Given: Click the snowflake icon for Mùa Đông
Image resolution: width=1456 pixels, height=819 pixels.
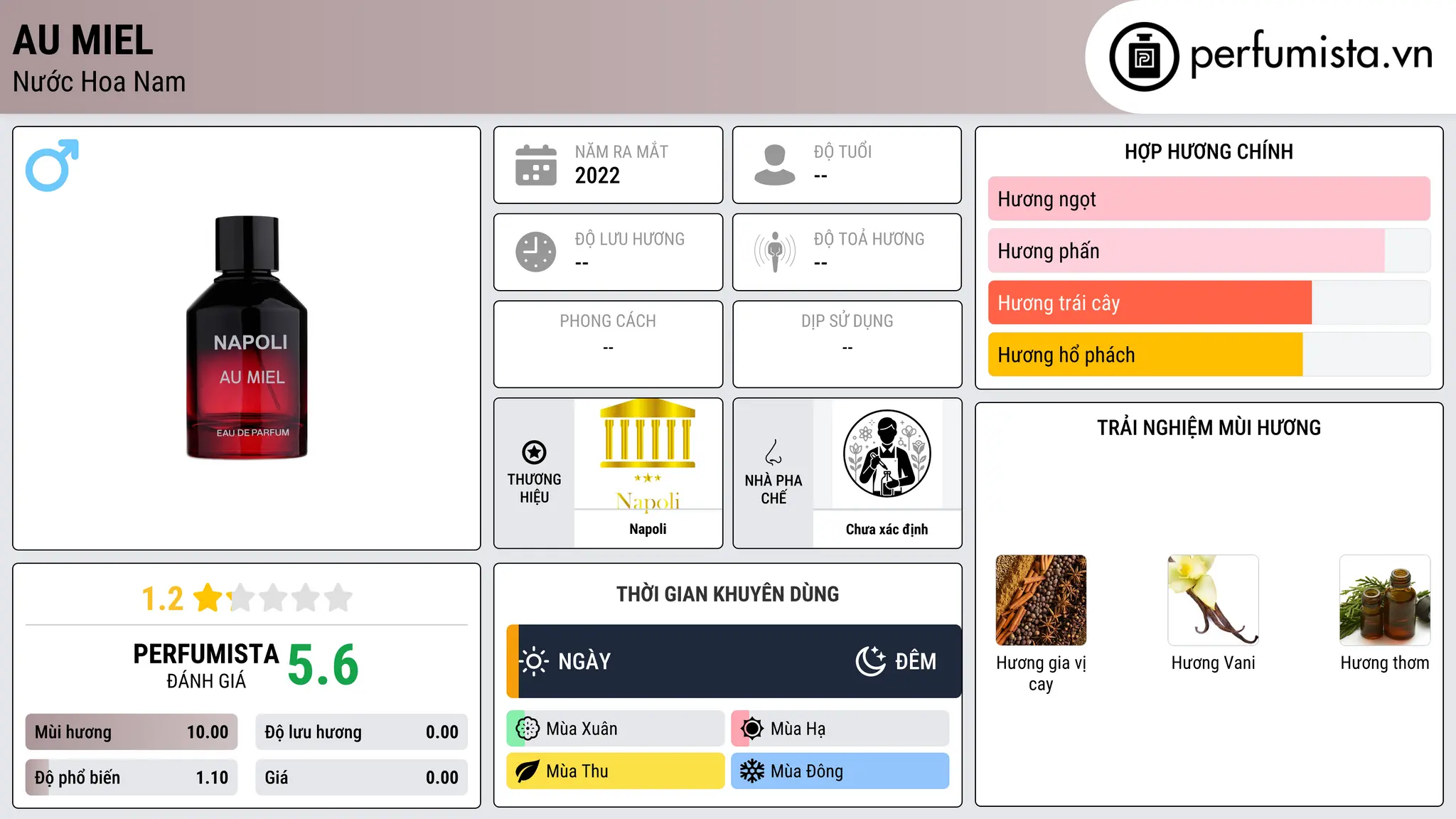Looking at the screenshot, I should pyautogui.click(x=752, y=771).
